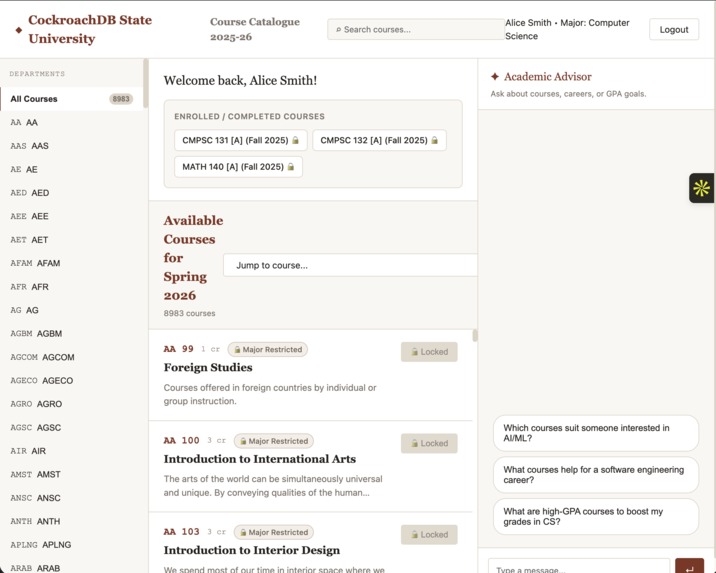Open Introduction to International Arts course

260,459
